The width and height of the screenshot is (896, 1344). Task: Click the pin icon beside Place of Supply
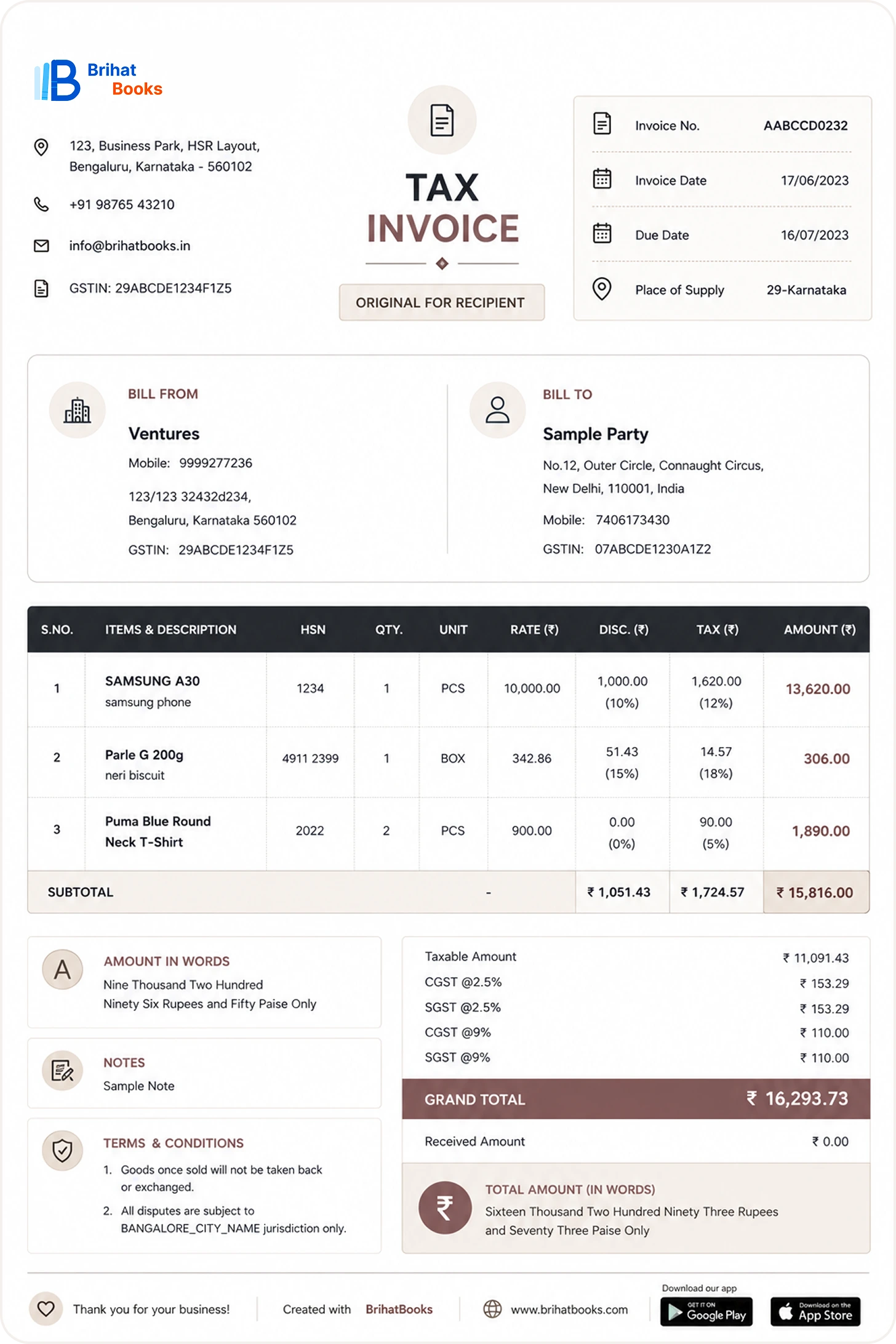(602, 289)
